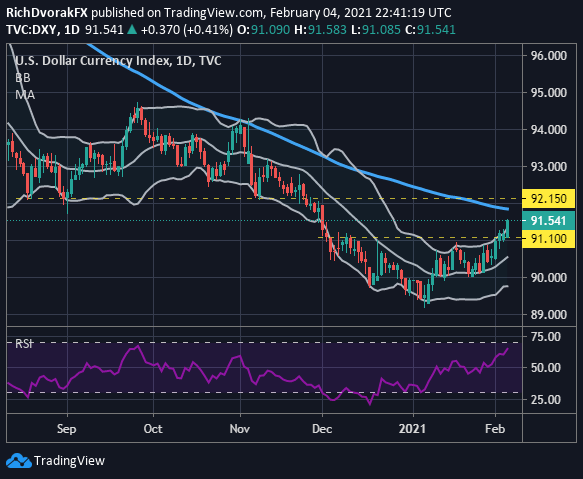The width and height of the screenshot is (583, 479).
Task: Click the RSI 25.00 axis label
Action: point(546,400)
